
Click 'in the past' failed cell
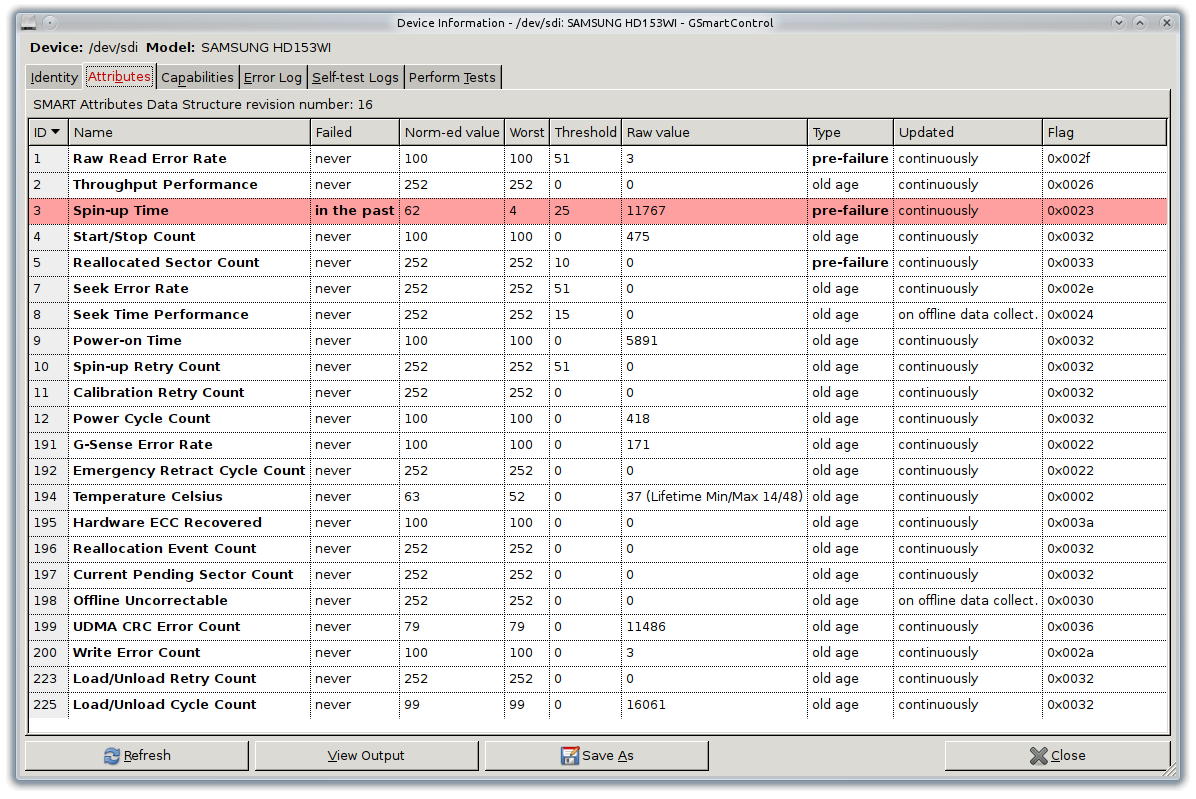tap(355, 210)
